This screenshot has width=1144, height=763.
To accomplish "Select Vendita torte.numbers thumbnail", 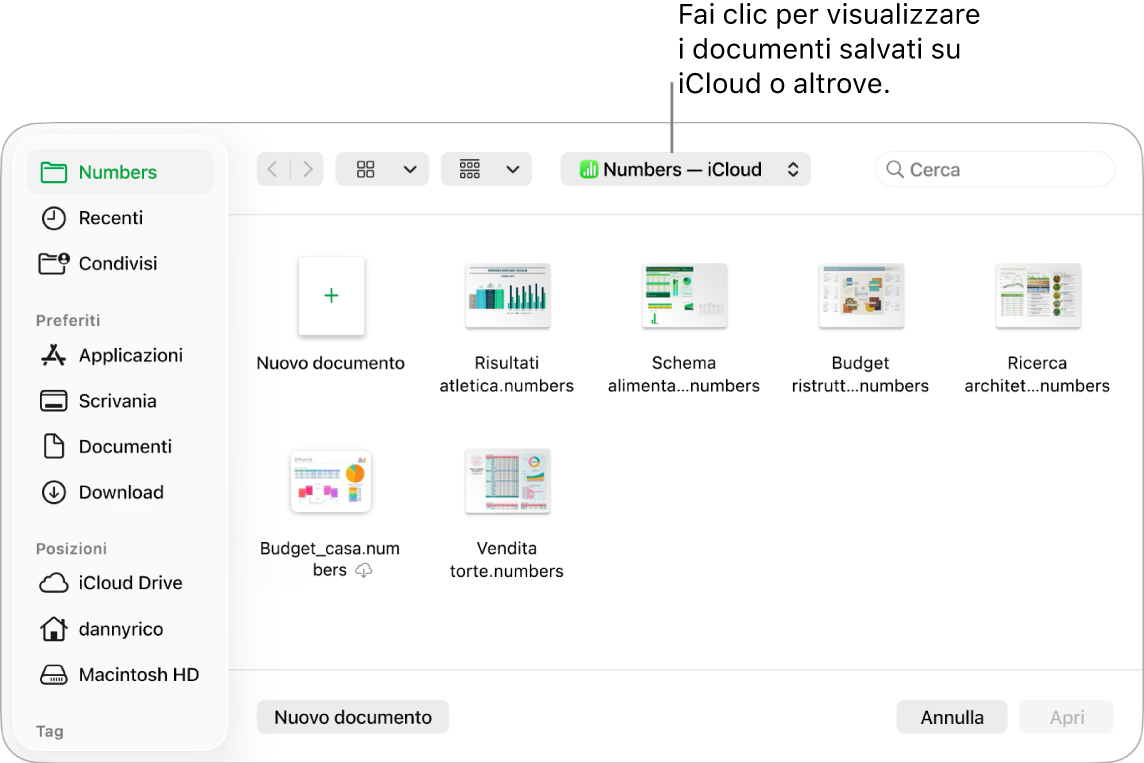I will click(x=508, y=481).
